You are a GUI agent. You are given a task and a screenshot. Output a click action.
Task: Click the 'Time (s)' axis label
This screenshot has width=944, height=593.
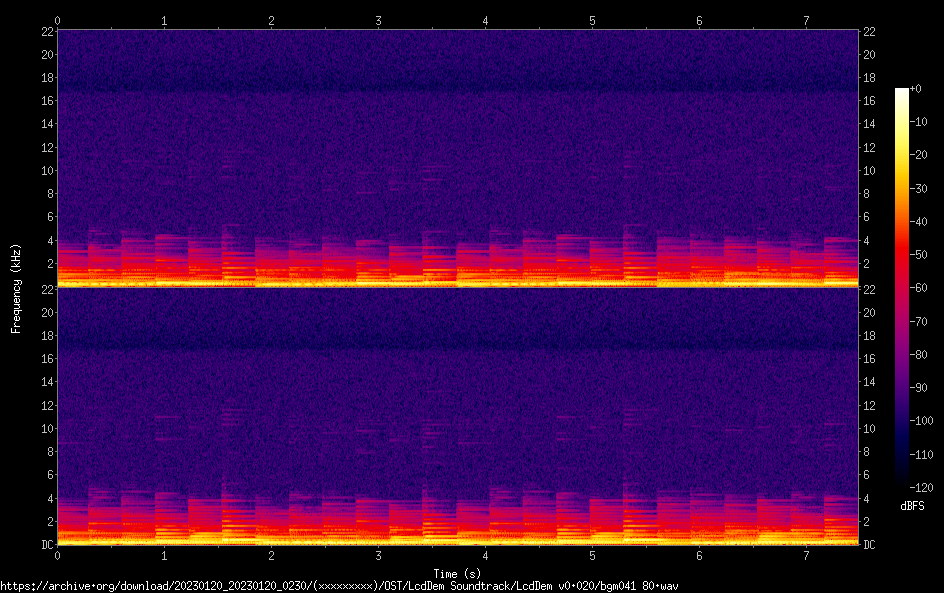458,573
